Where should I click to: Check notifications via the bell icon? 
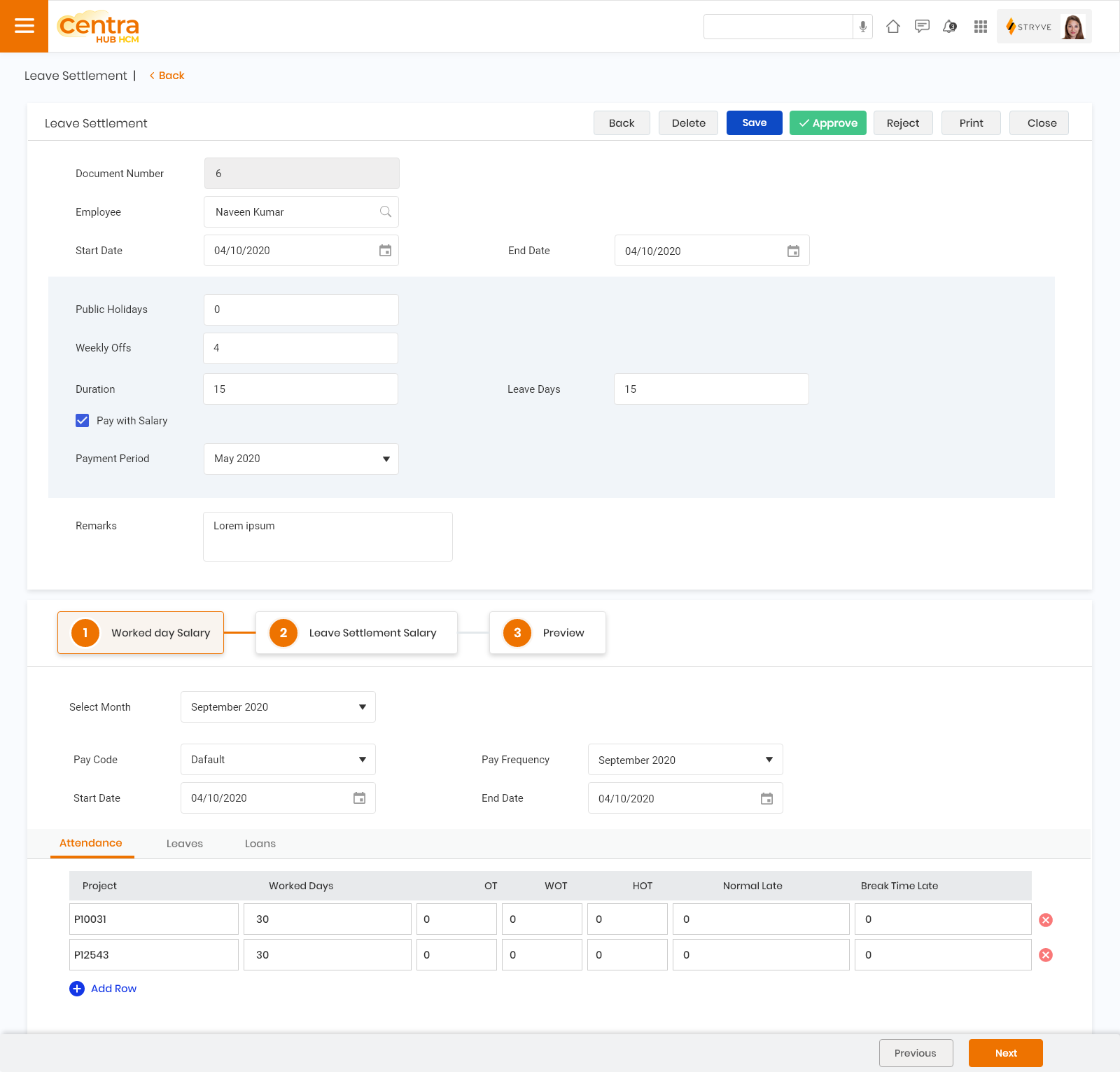click(x=950, y=26)
